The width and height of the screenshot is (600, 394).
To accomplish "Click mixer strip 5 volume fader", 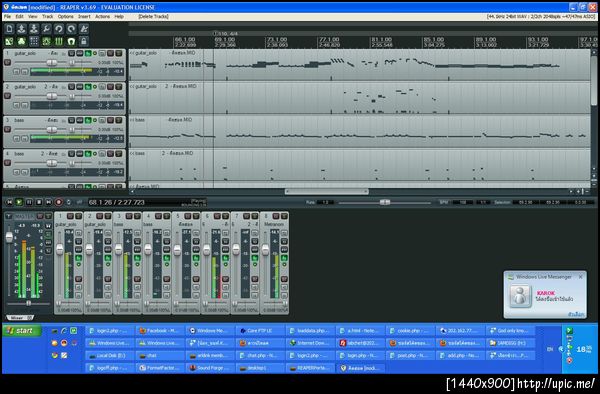I will 177,250.
